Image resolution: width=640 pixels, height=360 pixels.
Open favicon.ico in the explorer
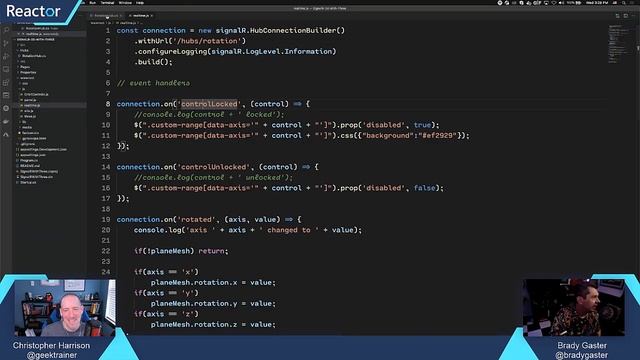[x=30, y=133]
